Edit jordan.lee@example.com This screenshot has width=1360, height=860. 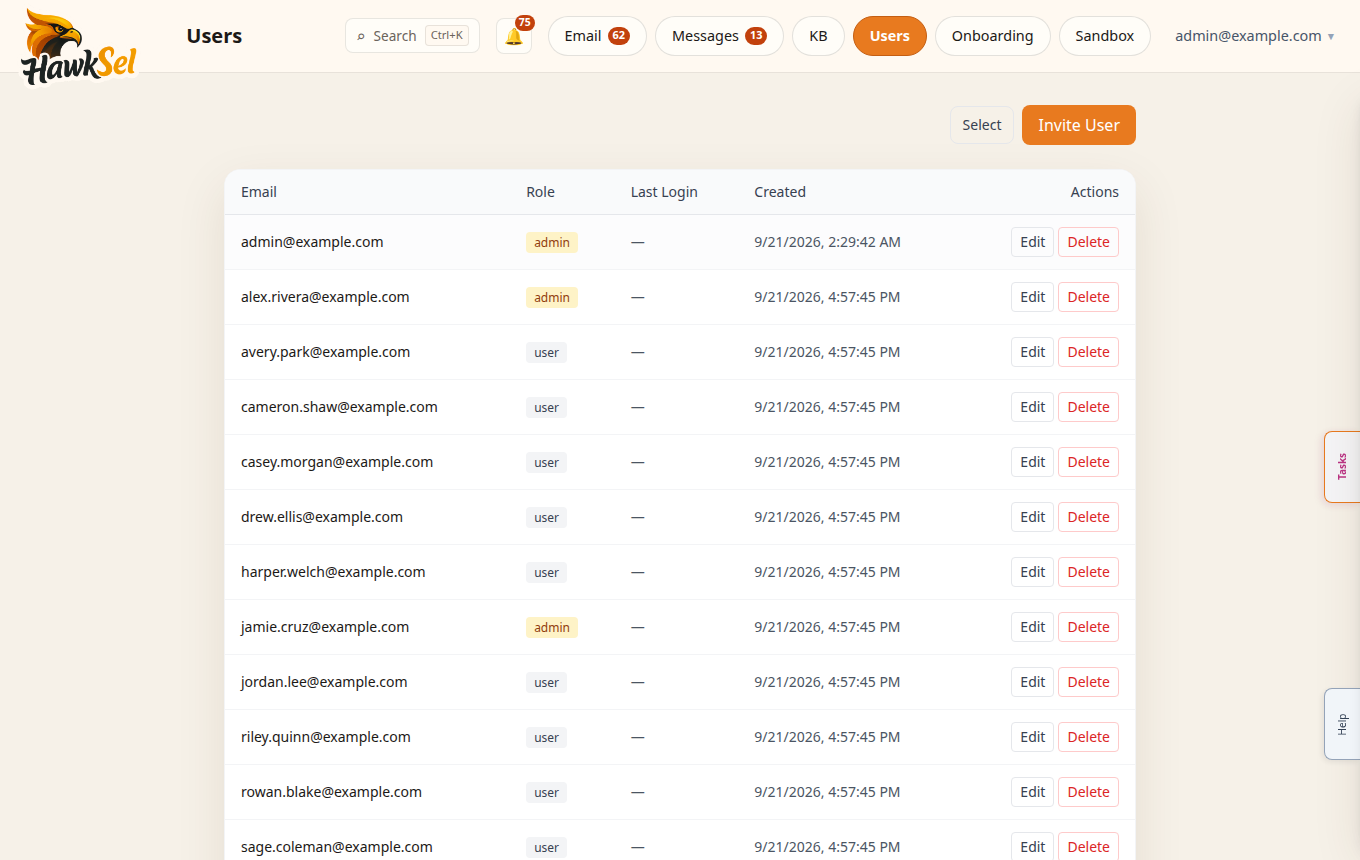pyautogui.click(x=1033, y=682)
